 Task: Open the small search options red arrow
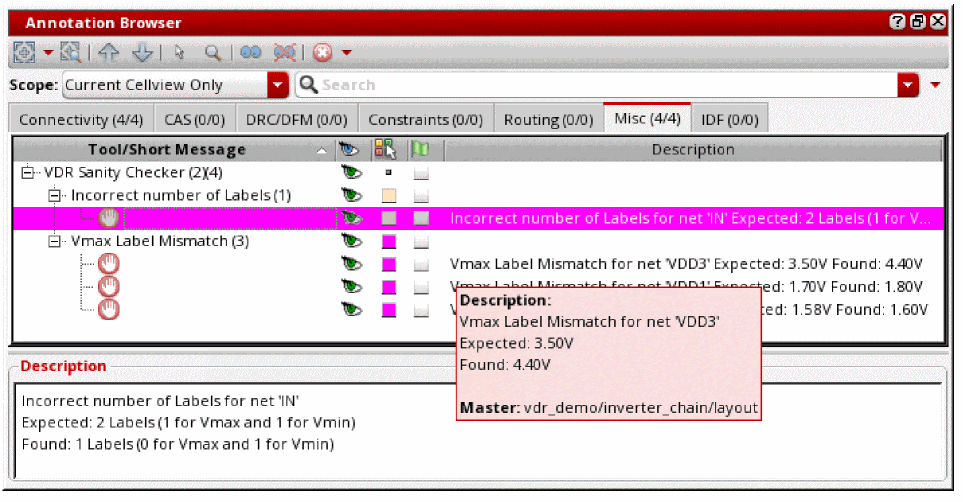(935, 85)
